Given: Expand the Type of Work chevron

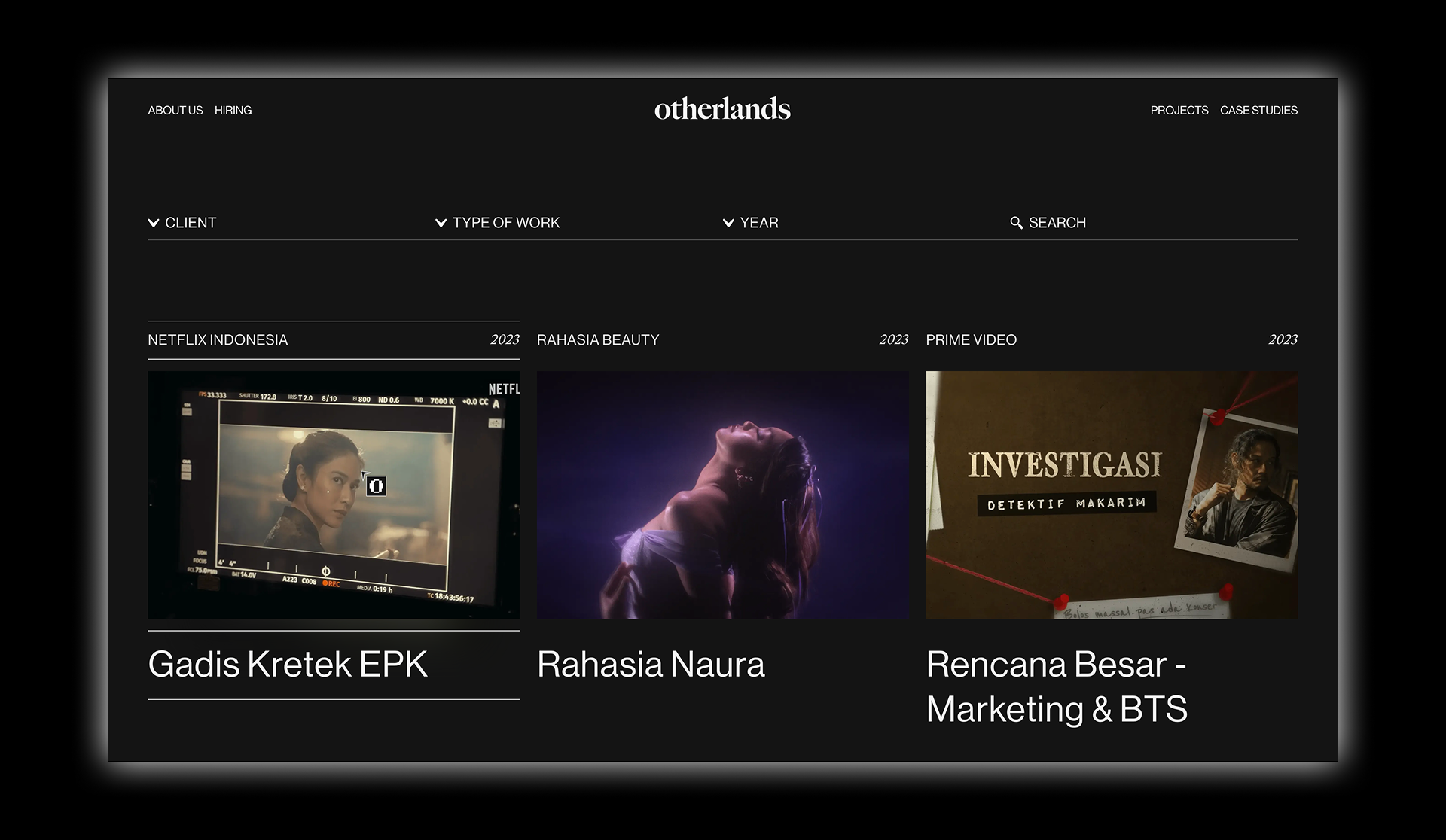Looking at the screenshot, I should click(441, 223).
